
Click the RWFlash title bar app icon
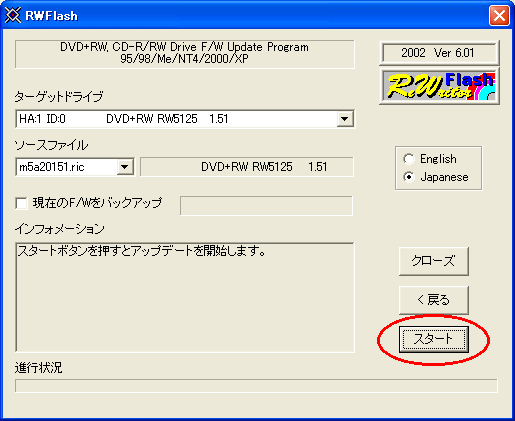pos(13,15)
